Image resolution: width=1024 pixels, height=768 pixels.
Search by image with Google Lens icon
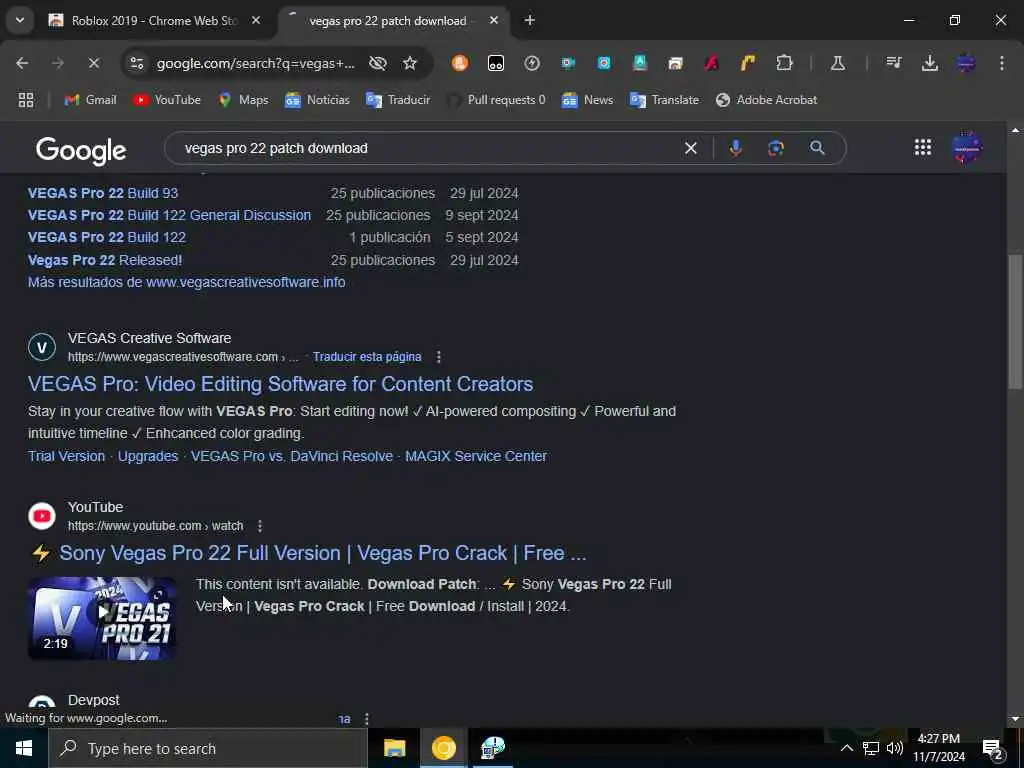776,148
